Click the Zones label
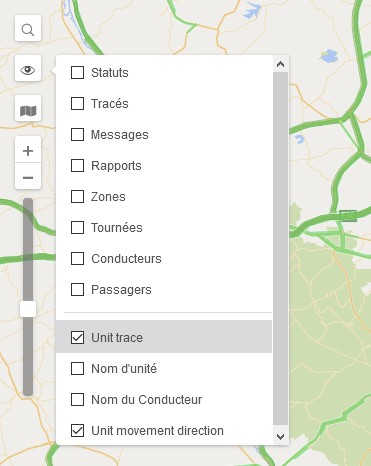371x466 pixels. coord(108,197)
